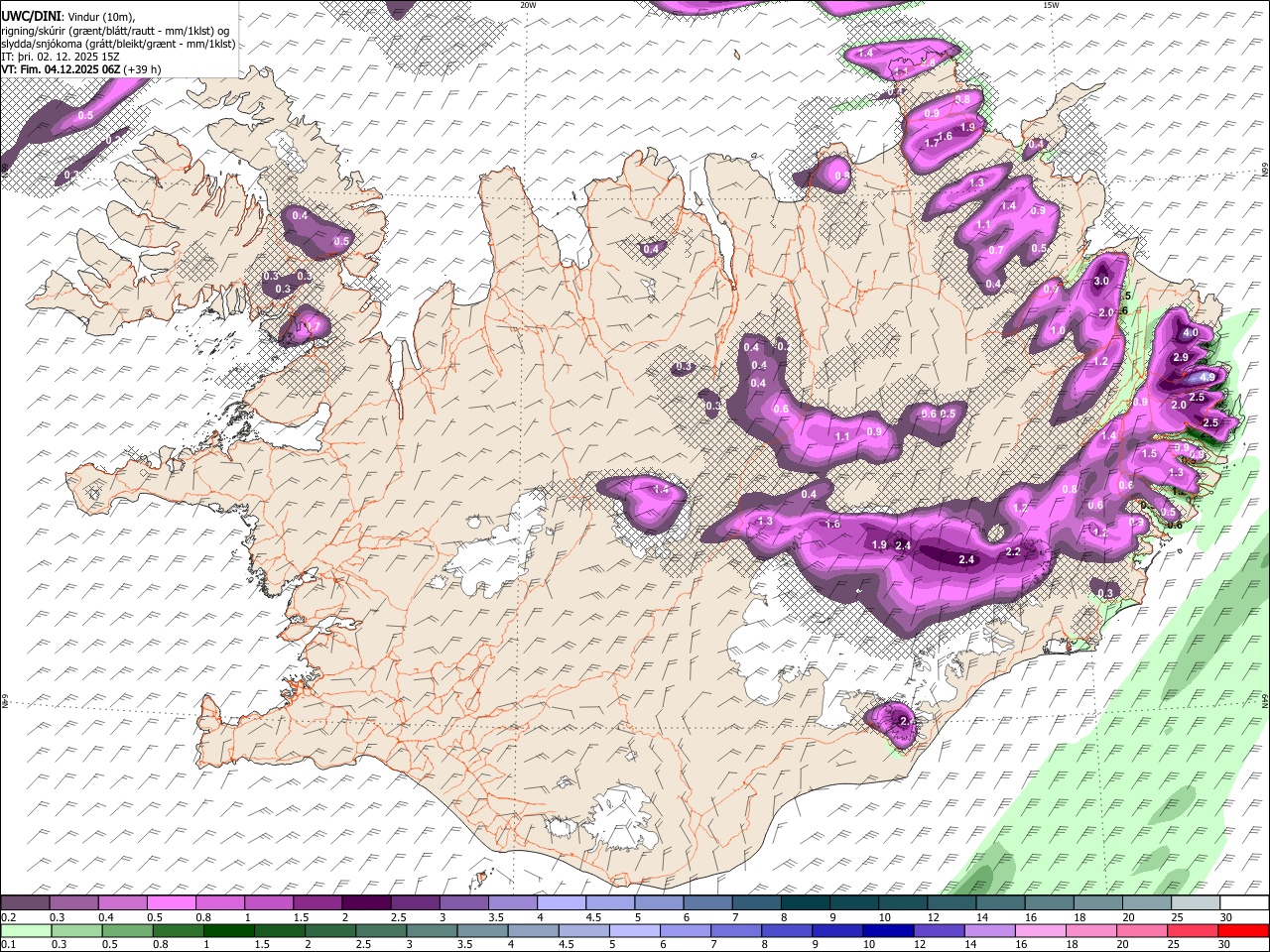Click bright pink snow swatch between 0.5 and 0.8

(171, 902)
